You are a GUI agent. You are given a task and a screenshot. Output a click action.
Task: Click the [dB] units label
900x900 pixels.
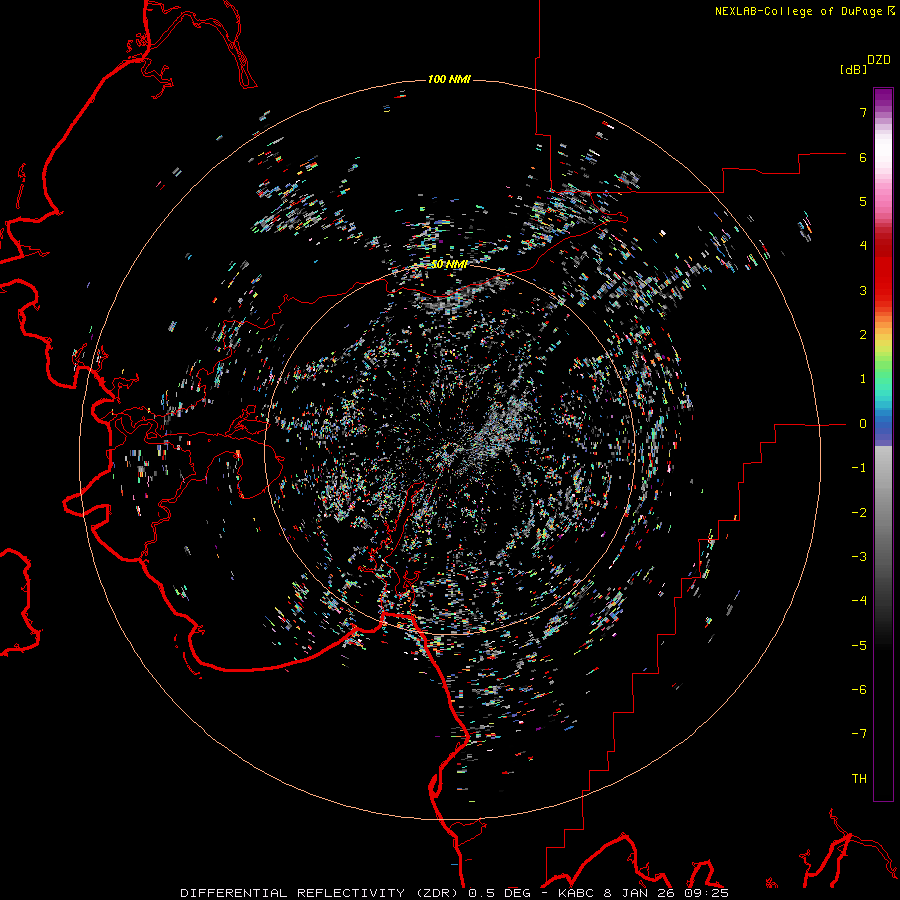pos(853,69)
